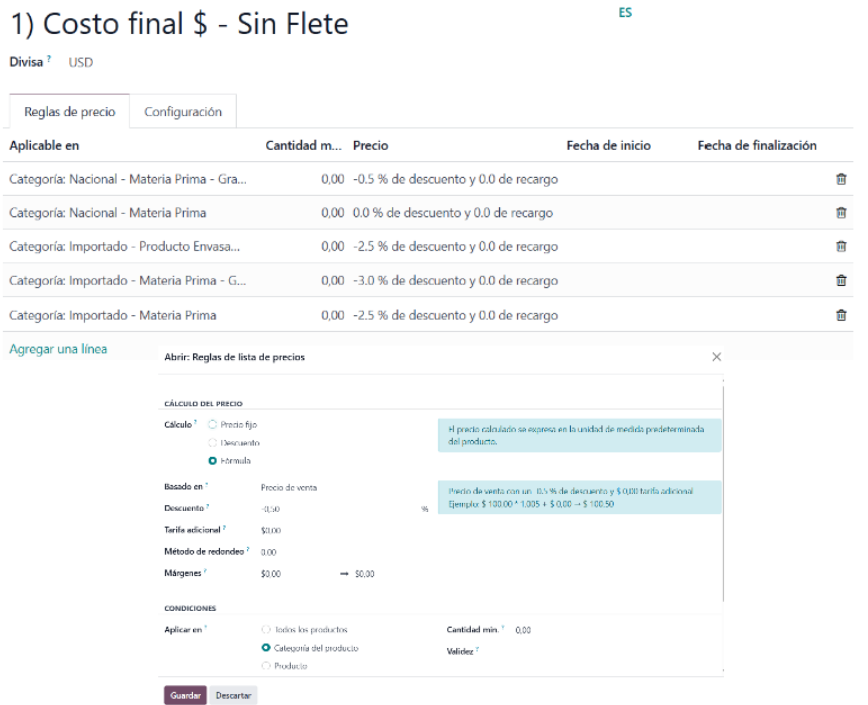
Task: Choose the Descuento calculation radio button
Action: (x=212, y=442)
